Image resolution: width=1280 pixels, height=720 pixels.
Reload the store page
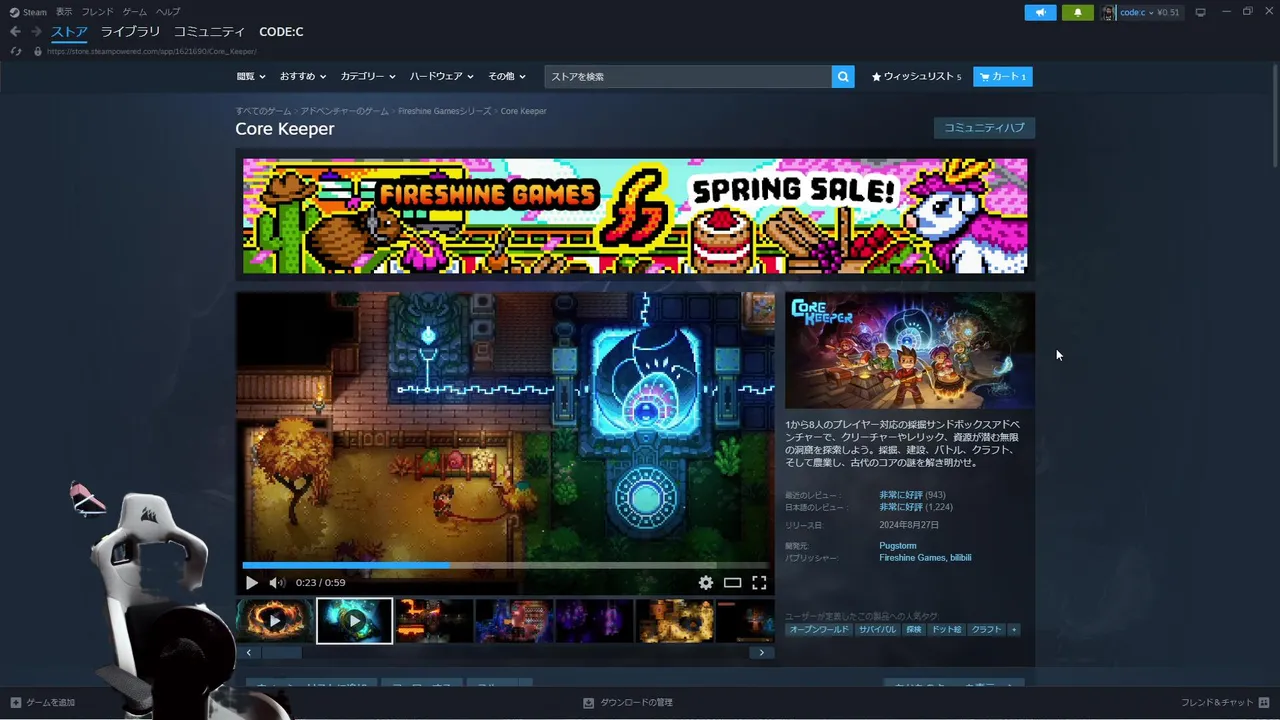click(x=16, y=51)
